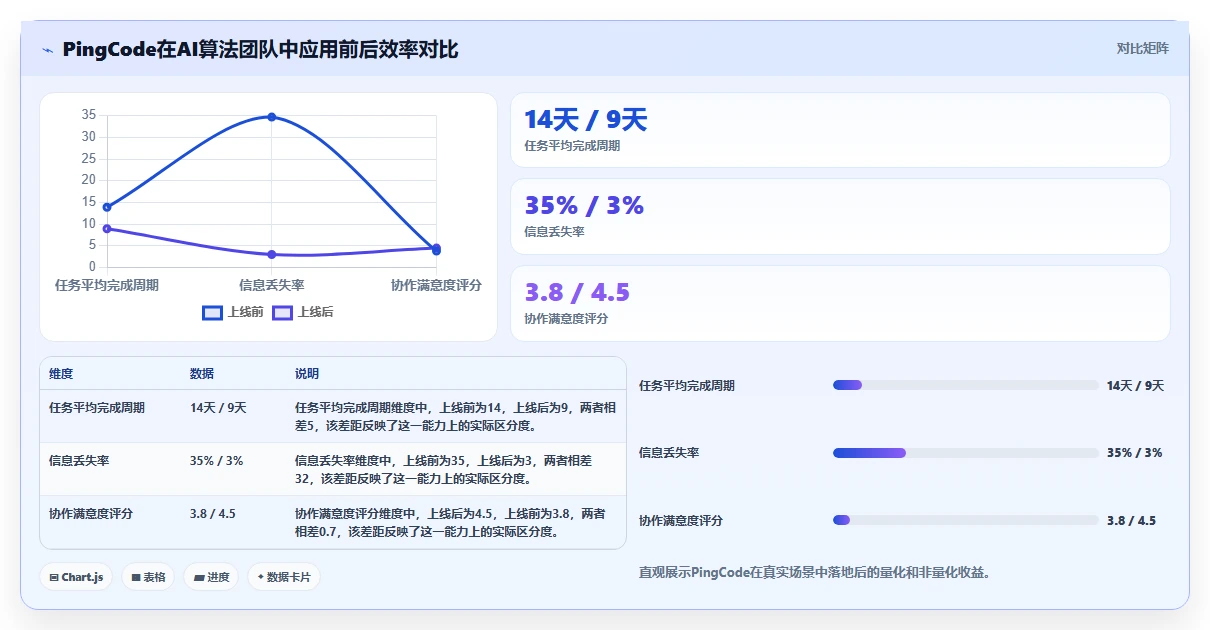Click the 进度 tag chip
This screenshot has height=630, width=1210.
211,577
